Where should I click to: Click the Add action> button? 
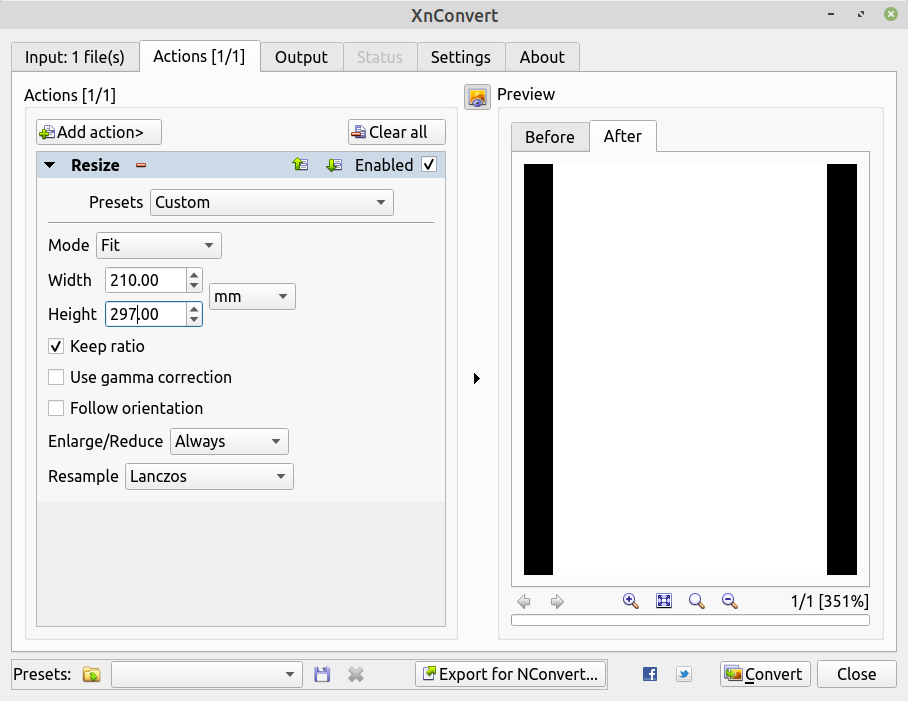[x=99, y=132]
